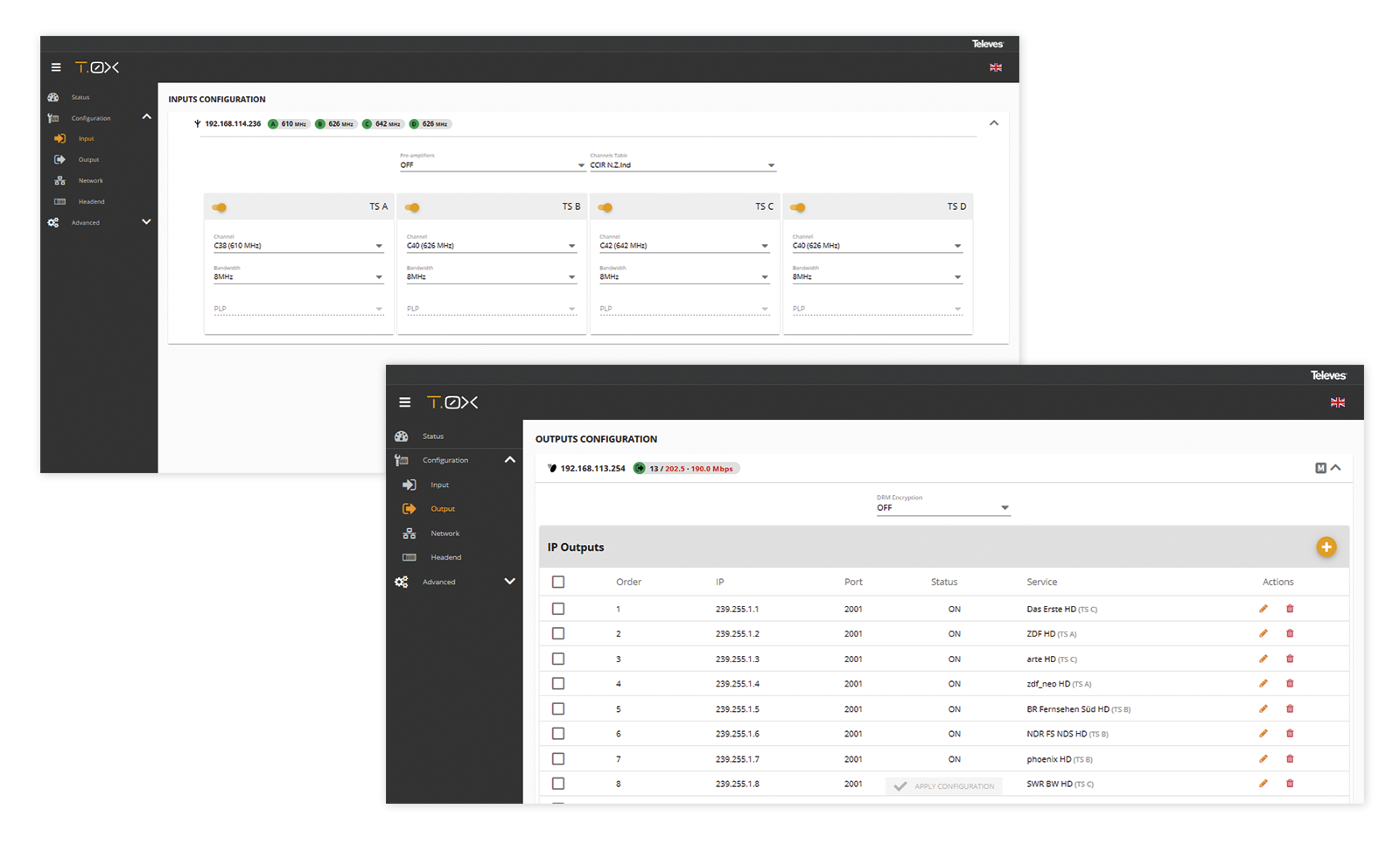The width and height of the screenshot is (1400, 844).
Task: Click UK flag language icon in Outputs window
Action: 1338,402
